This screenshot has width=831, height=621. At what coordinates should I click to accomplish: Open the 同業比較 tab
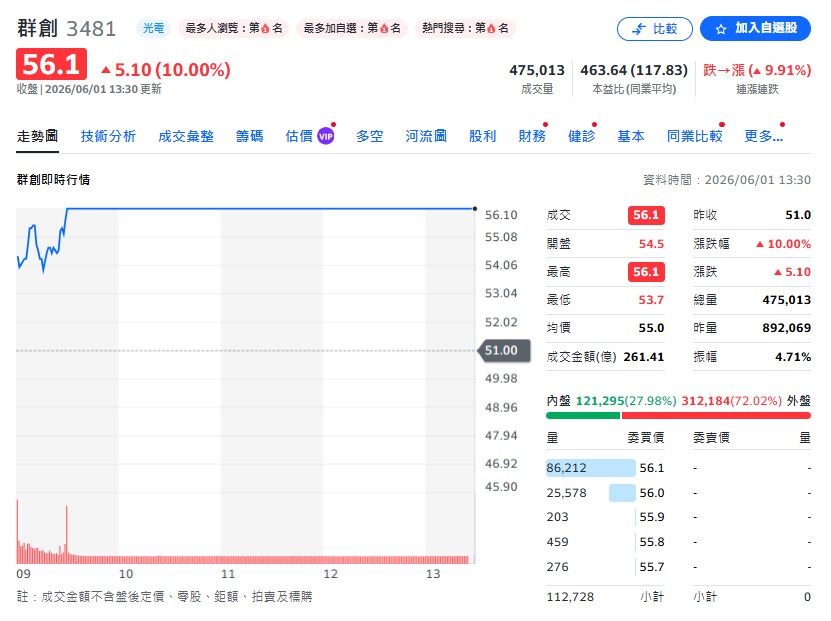tap(695, 137)
